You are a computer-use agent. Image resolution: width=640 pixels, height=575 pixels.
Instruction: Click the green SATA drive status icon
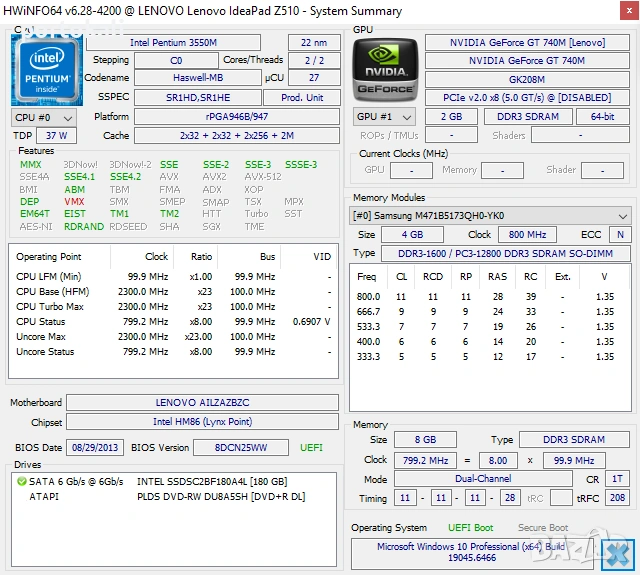(x=22, y=481)
